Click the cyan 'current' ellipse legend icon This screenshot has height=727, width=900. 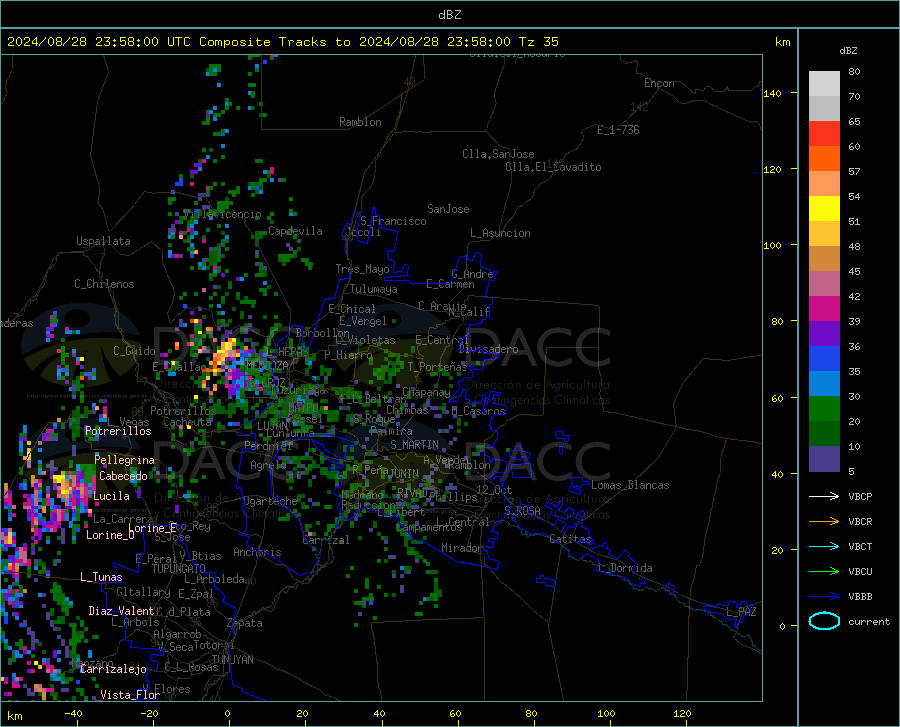pos(824,621)
